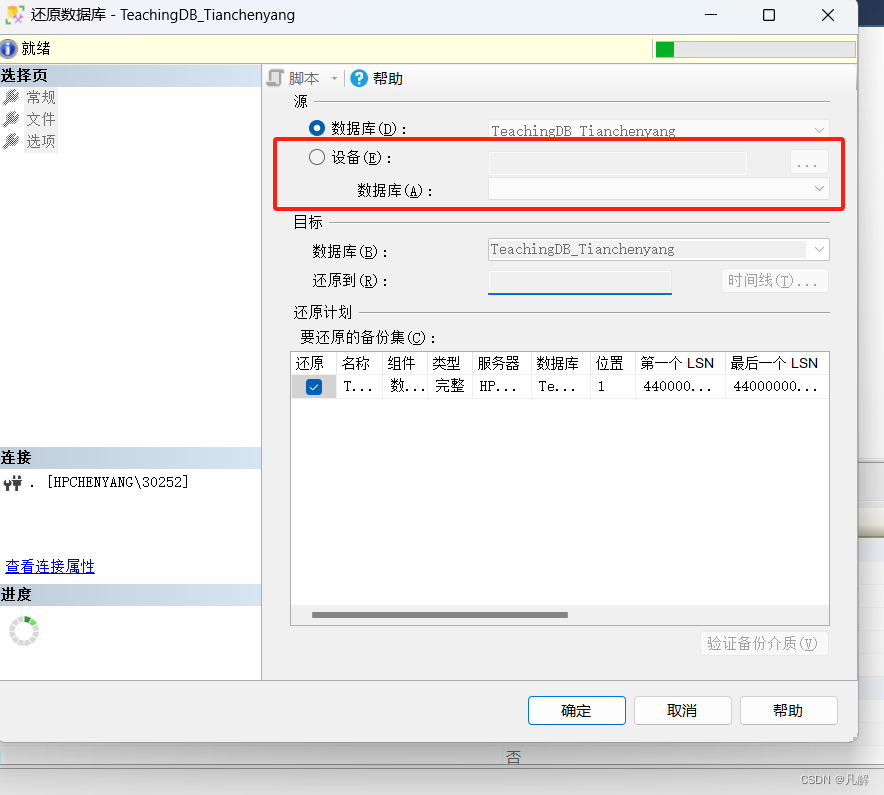
Task: Click the 取消 (Cancel) button
Action: pos(683,710)
